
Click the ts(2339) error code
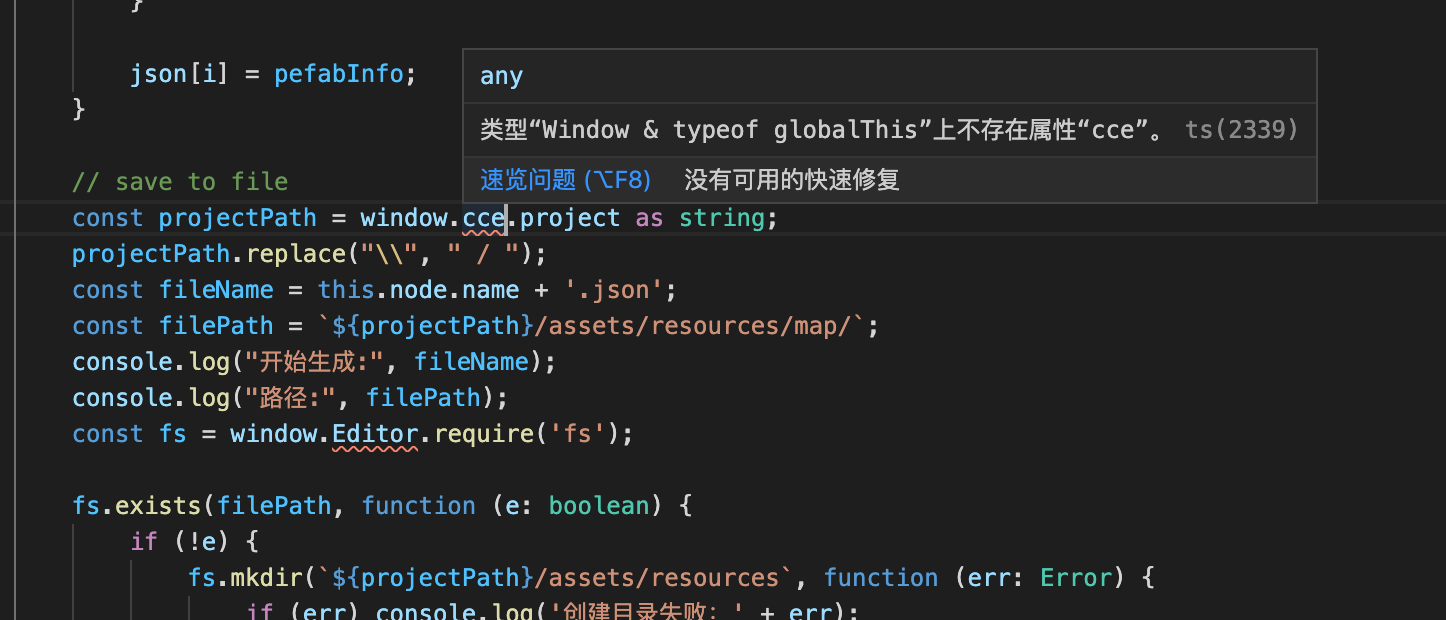1241,130
